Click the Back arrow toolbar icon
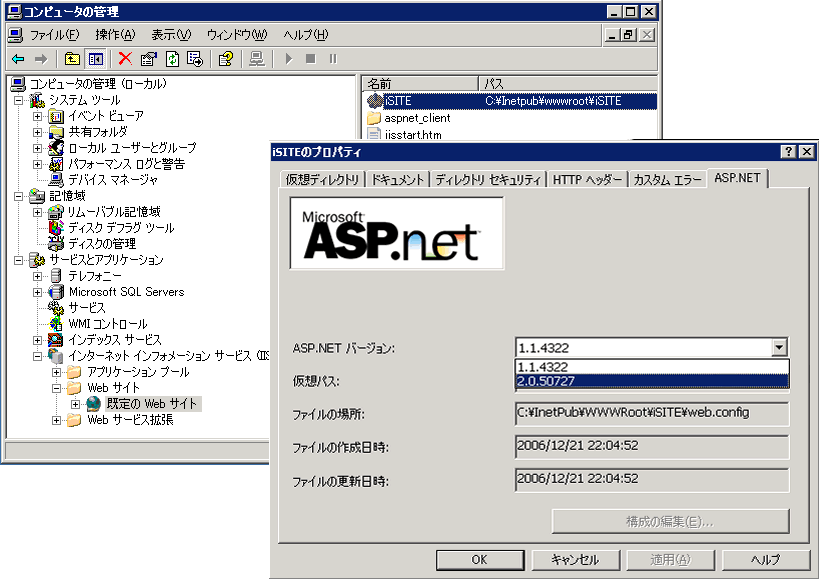 click(x=18, y=59)
